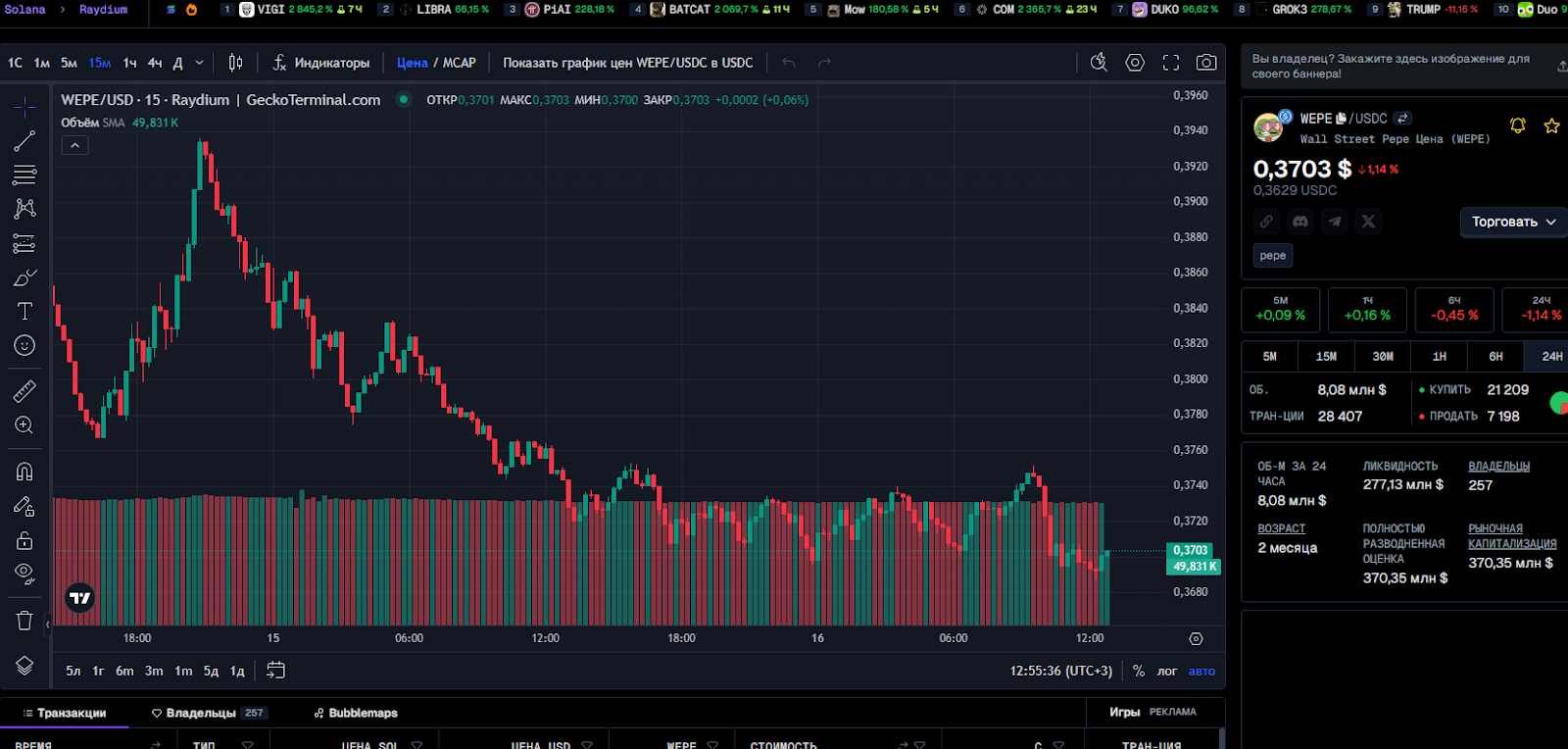Swap the WEPE/USDC pair order

pyautogui.click(x=1403, y=119)
